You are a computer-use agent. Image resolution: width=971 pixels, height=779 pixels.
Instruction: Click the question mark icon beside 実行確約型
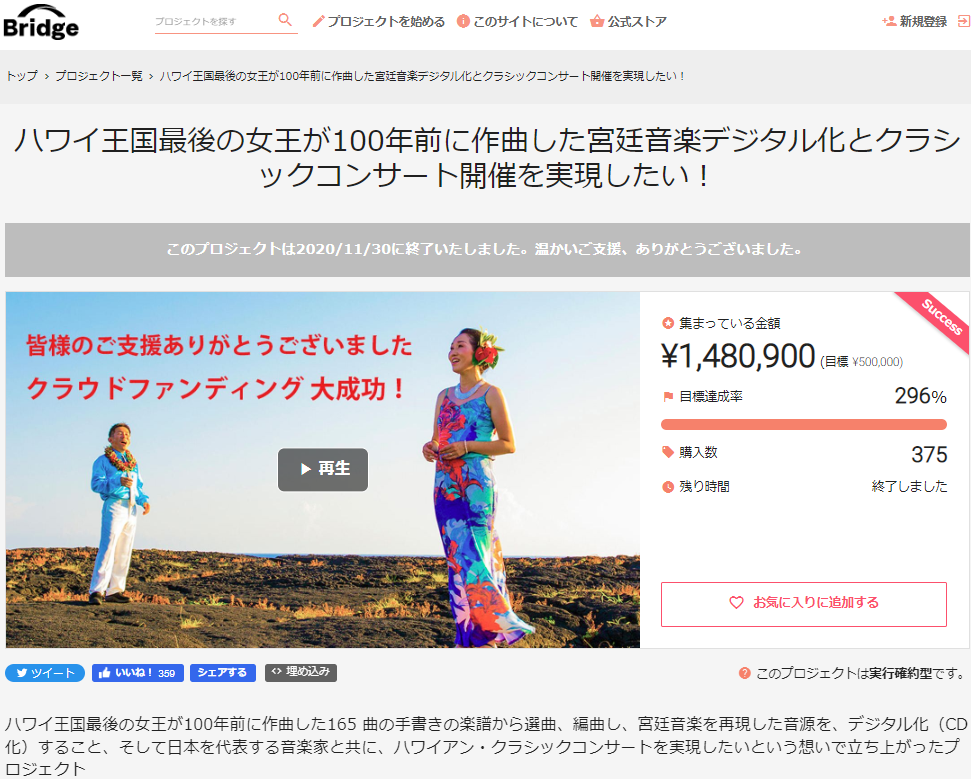tap(744, 673)
